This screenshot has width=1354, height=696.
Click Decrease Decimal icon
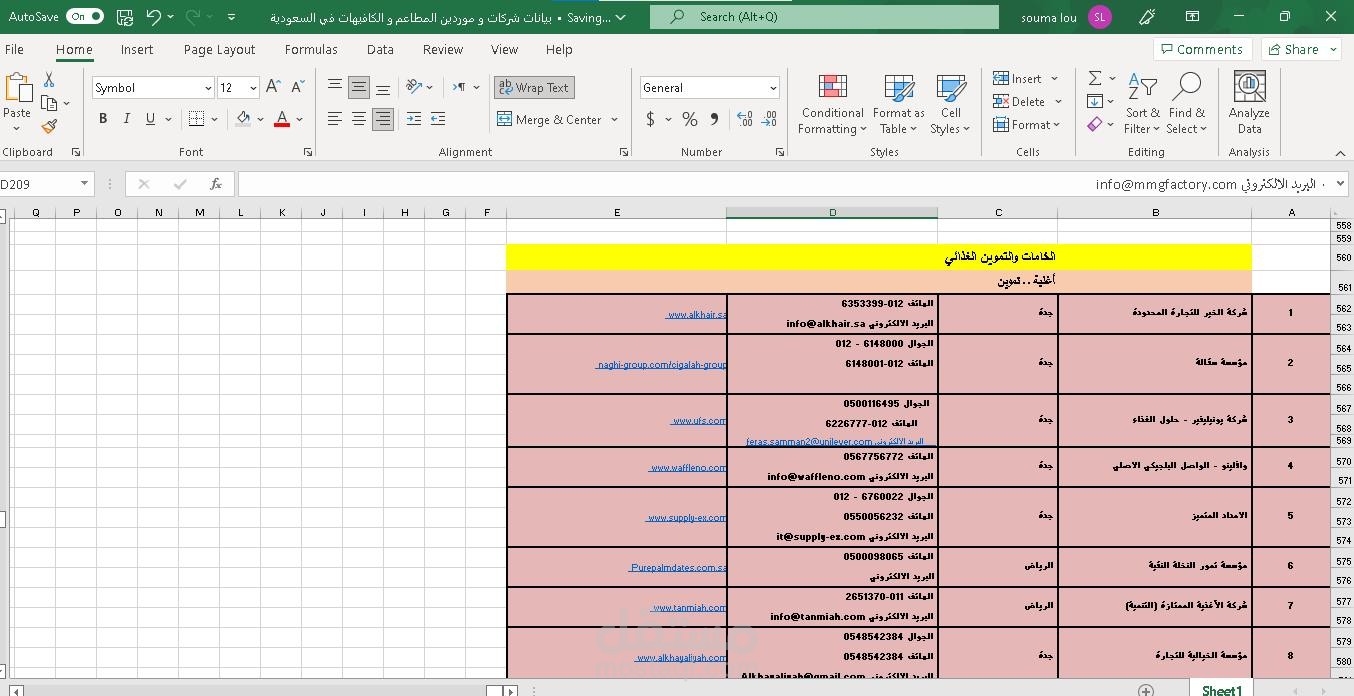[x=769, y=119]
